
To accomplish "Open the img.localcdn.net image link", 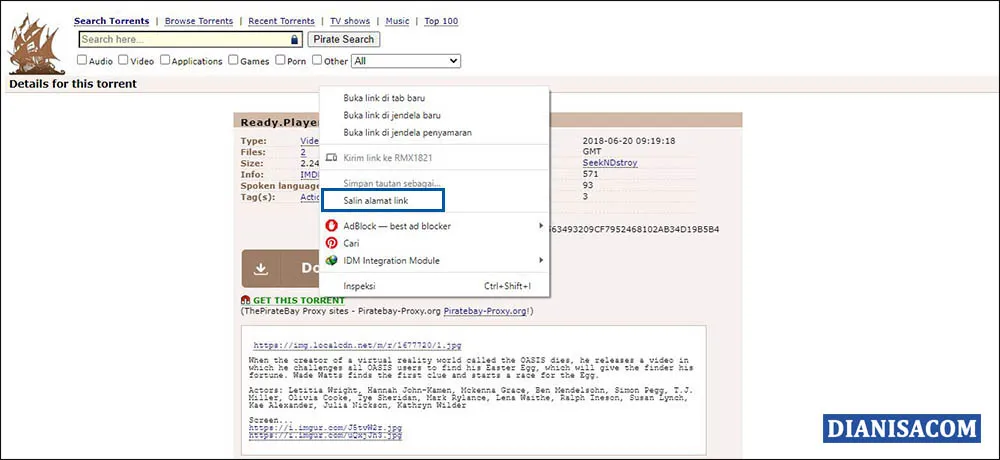I will click(x=357, y=345).
